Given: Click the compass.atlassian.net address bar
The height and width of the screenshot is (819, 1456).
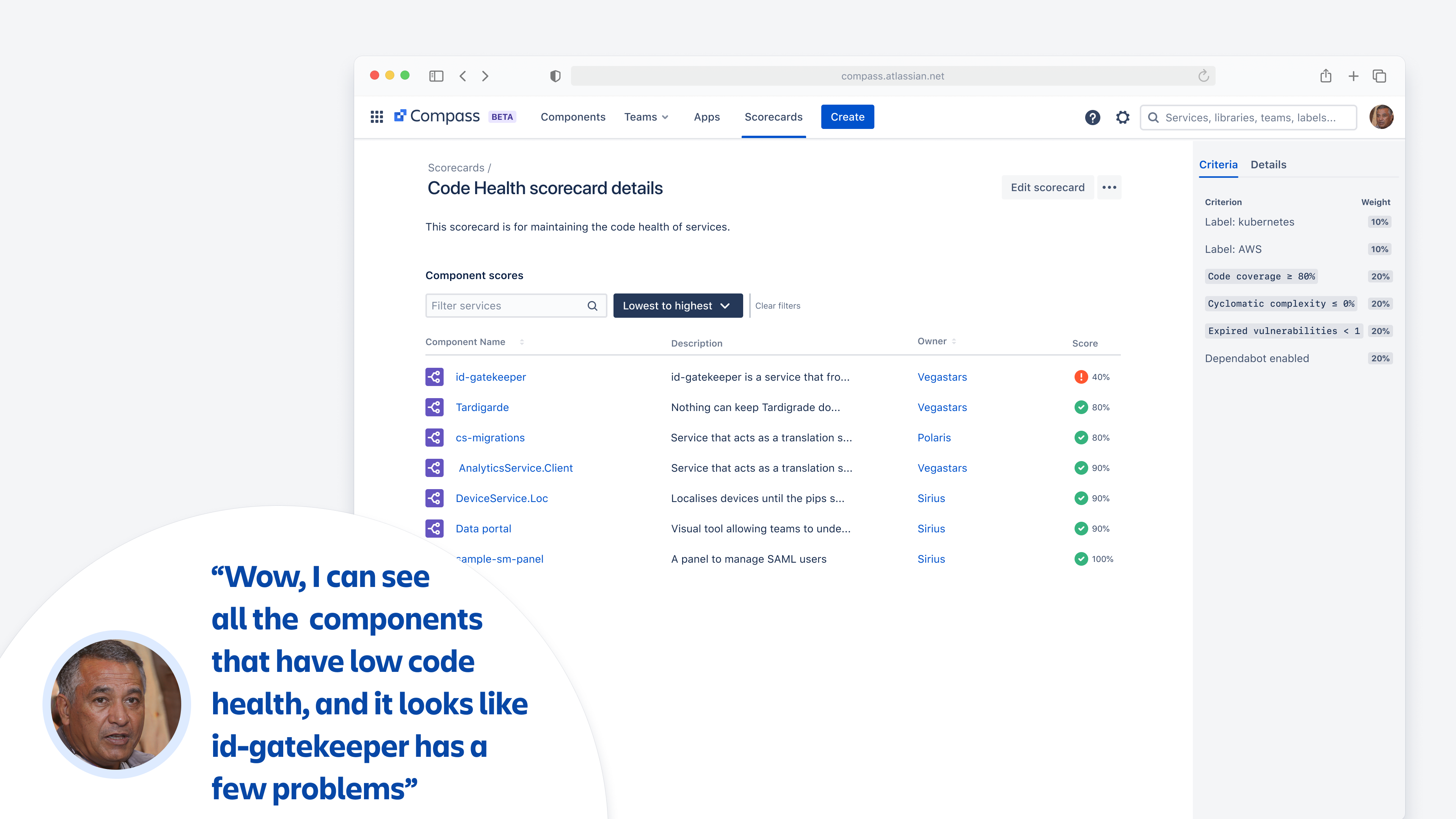Looking at the screenshot, I should click(893, 76).
